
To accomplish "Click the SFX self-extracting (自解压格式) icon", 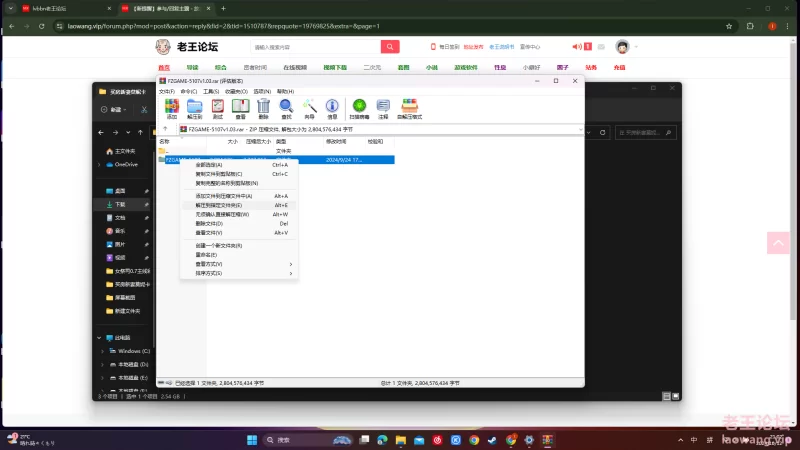I will 409,109.
